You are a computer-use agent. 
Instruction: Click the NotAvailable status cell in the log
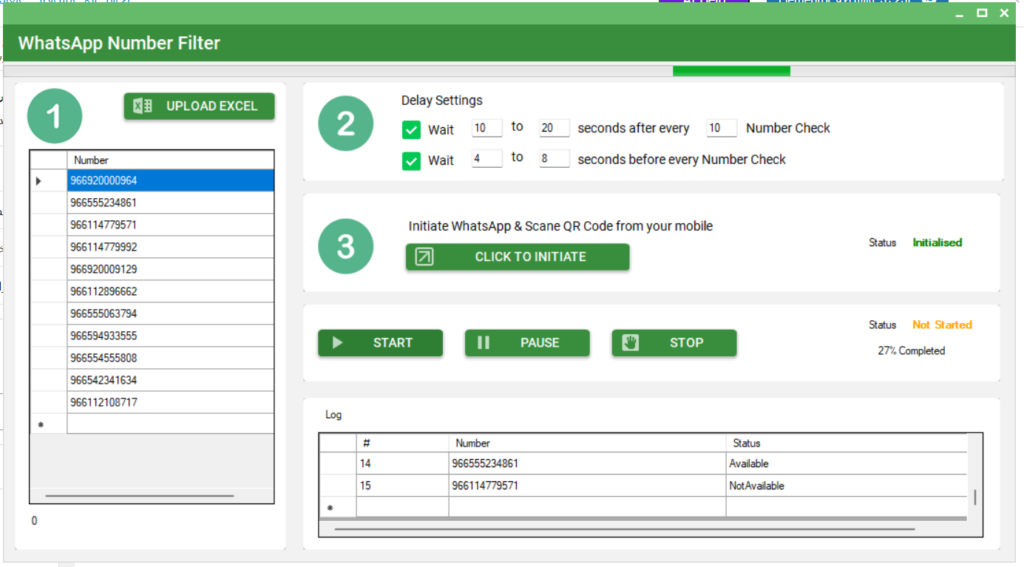tap(846, 486)
